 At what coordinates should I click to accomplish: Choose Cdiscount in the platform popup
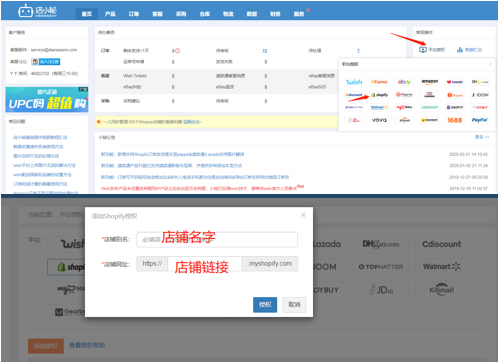(x=354, y=95)
